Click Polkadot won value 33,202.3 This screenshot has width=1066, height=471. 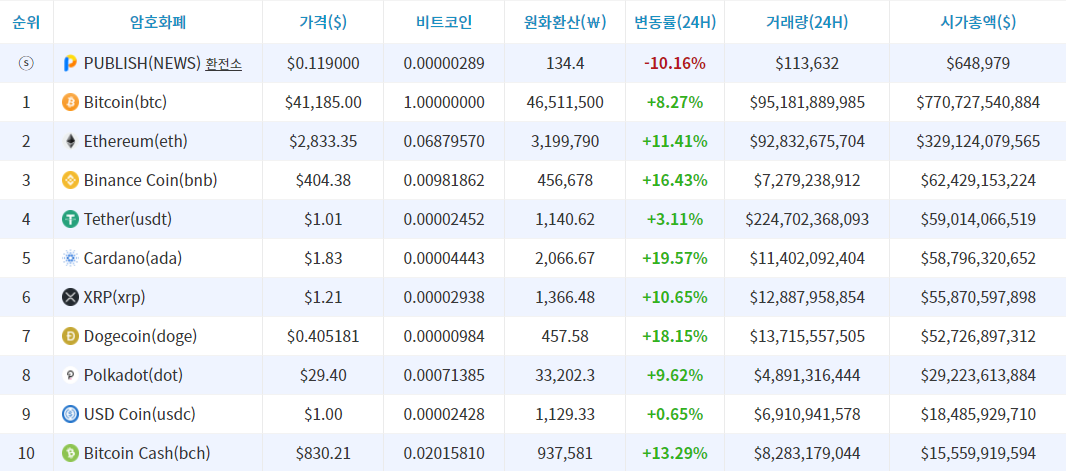coord(564,375)
